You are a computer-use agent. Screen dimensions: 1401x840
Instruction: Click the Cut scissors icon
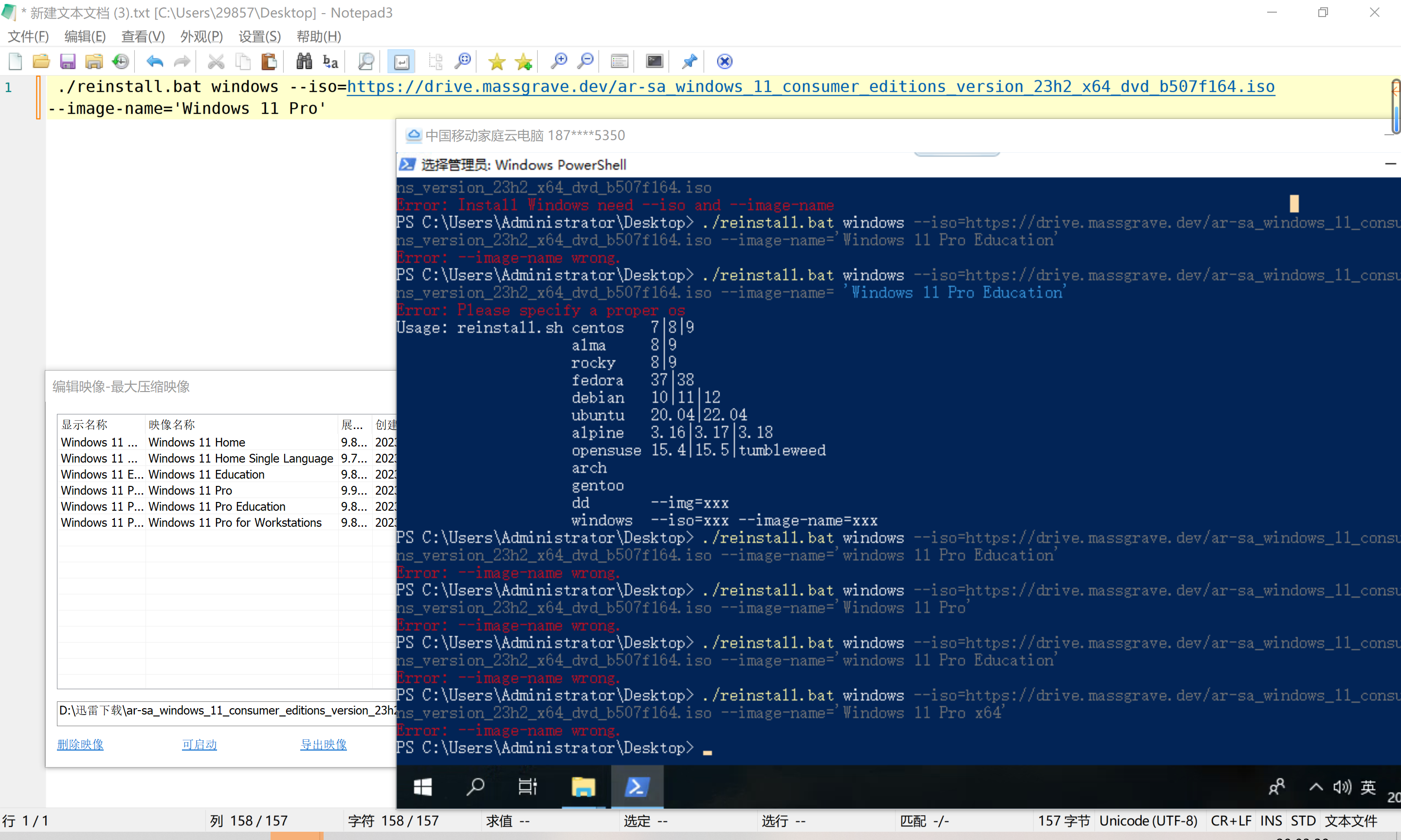pos(216,61)
